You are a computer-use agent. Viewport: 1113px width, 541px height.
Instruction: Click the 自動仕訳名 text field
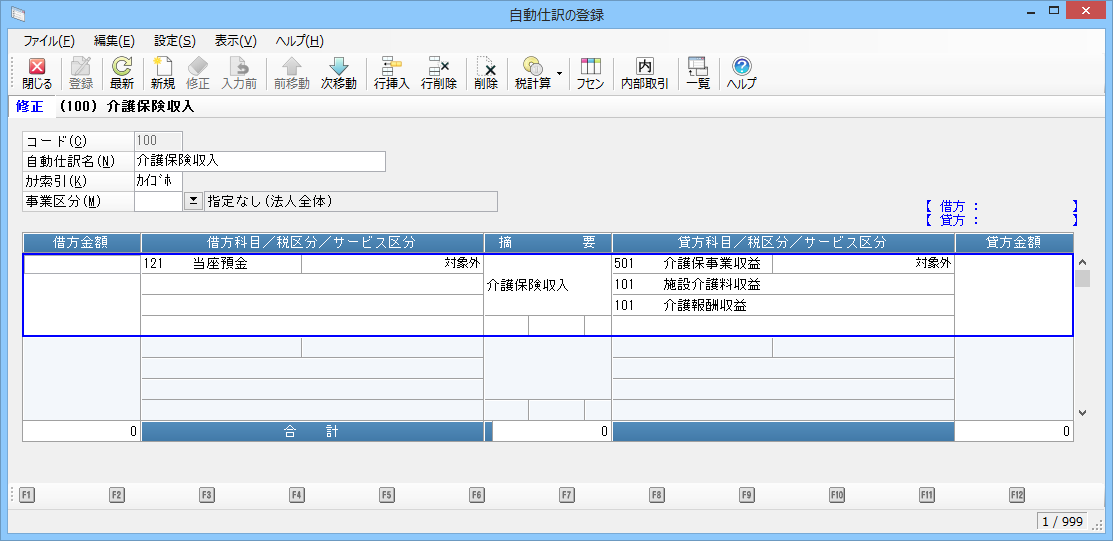click(259, 161)
